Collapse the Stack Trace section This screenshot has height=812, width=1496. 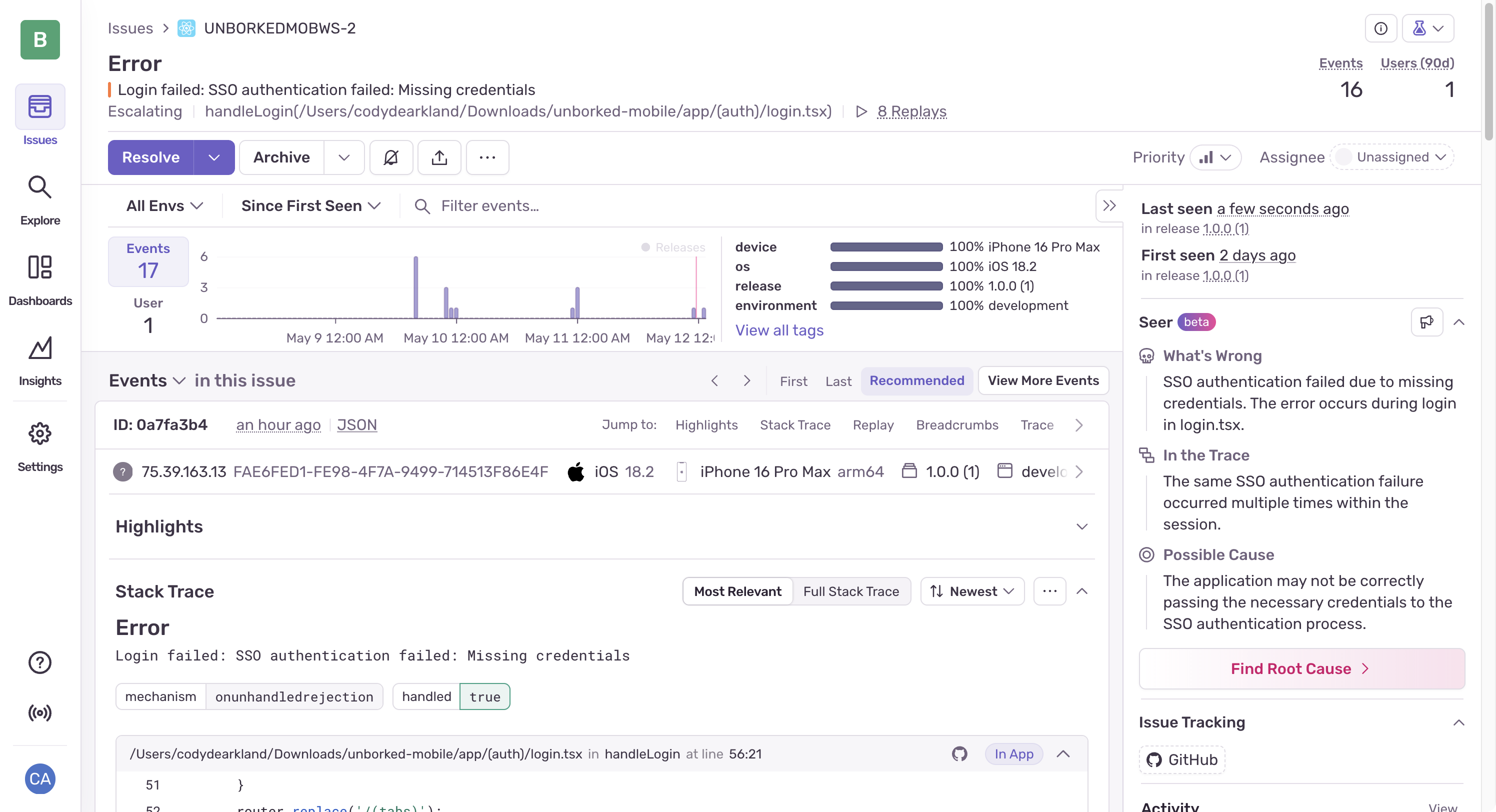[1081, 591]
